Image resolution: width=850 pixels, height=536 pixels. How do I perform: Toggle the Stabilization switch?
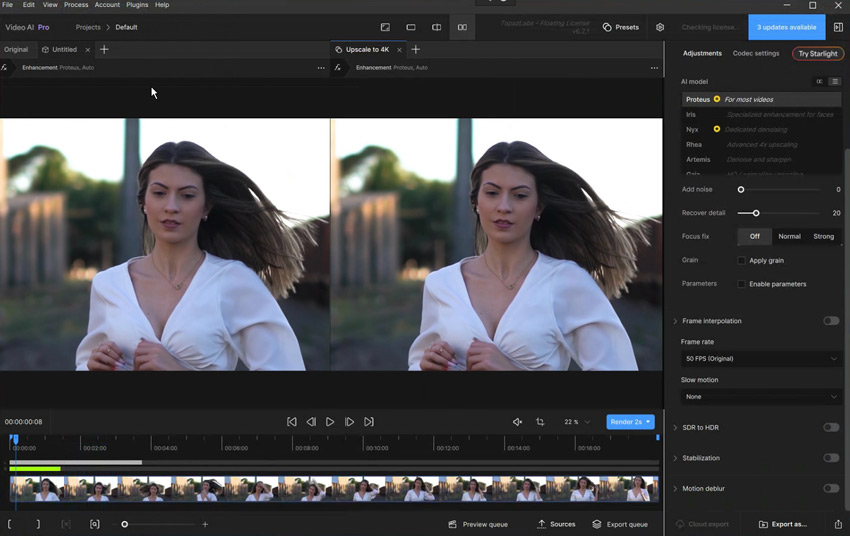pyautogui.click(x=831, y=458)
